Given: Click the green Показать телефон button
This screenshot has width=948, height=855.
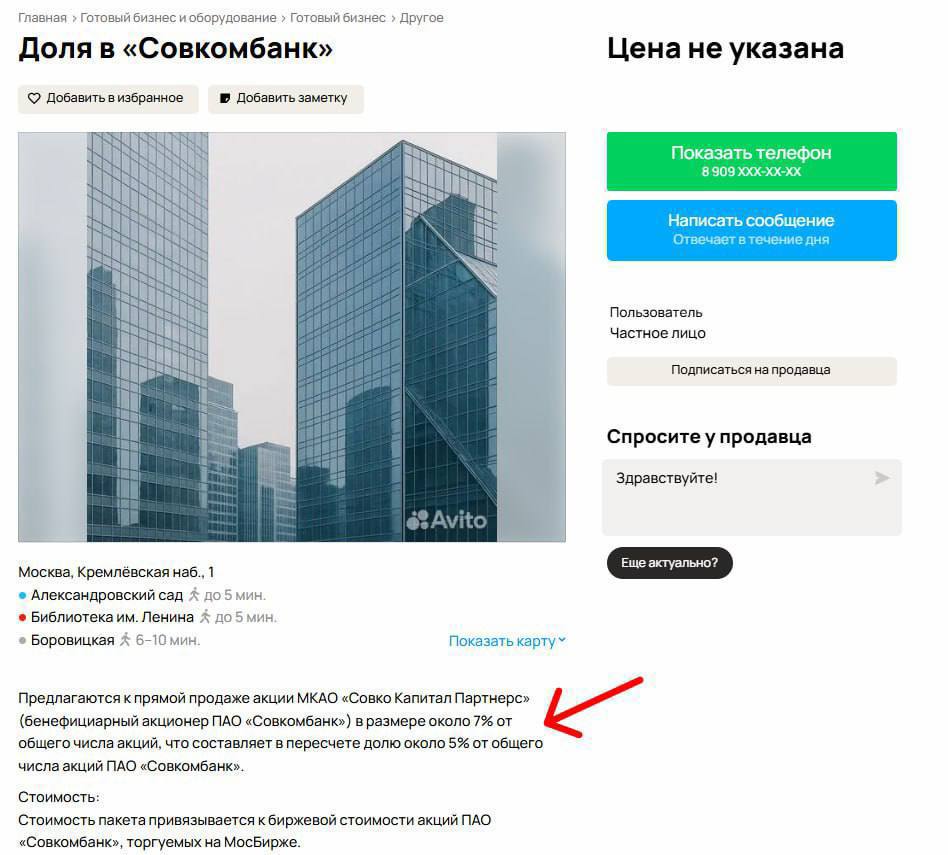Looking at the screenshot, I should (752, 161).
